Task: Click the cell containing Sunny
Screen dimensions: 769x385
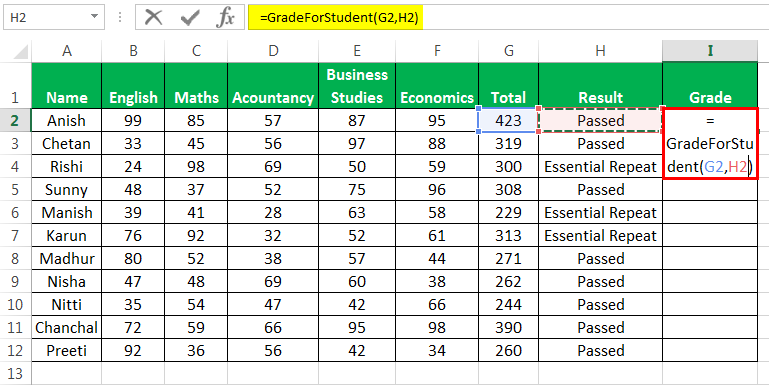Action: coord(67,189)
